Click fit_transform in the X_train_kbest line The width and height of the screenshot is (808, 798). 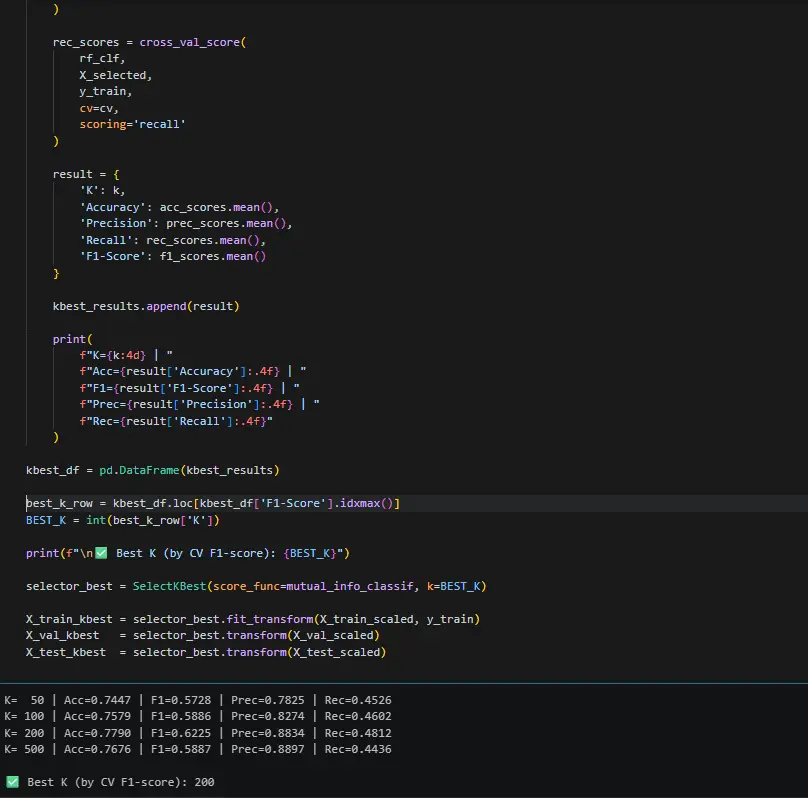[x=270, y=619]
